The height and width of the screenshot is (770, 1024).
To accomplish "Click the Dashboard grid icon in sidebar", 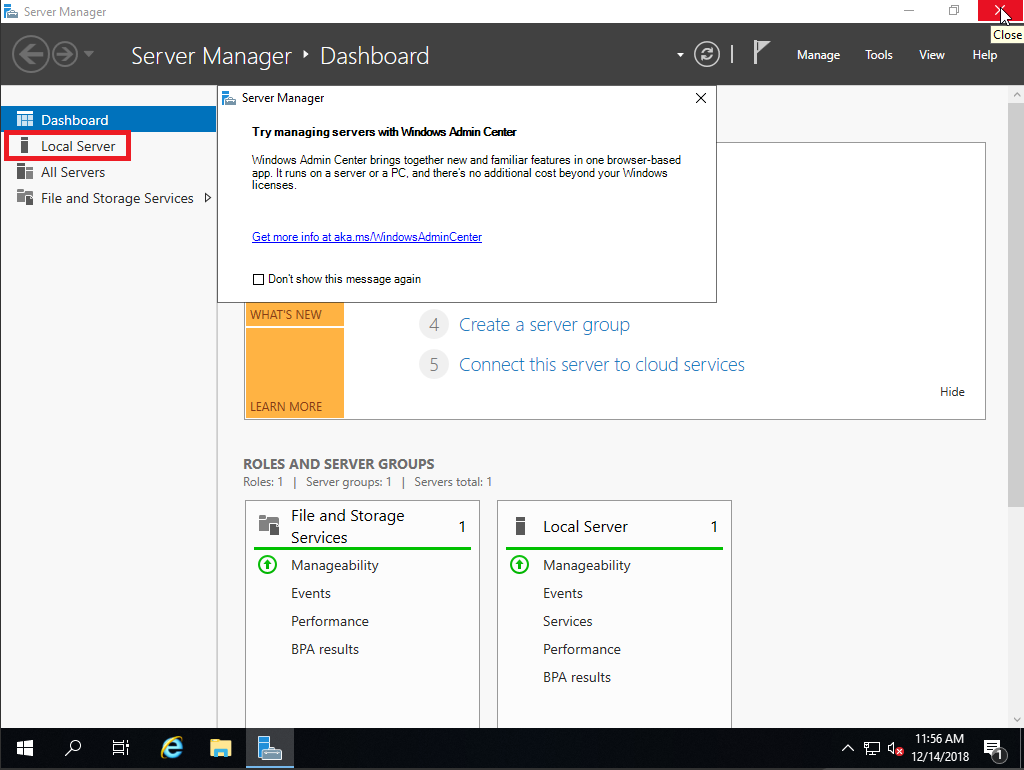I will 25,120.
